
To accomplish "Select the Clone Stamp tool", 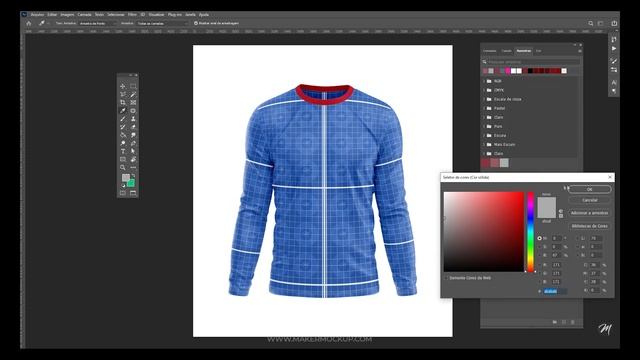I will (x=133, y=119).
